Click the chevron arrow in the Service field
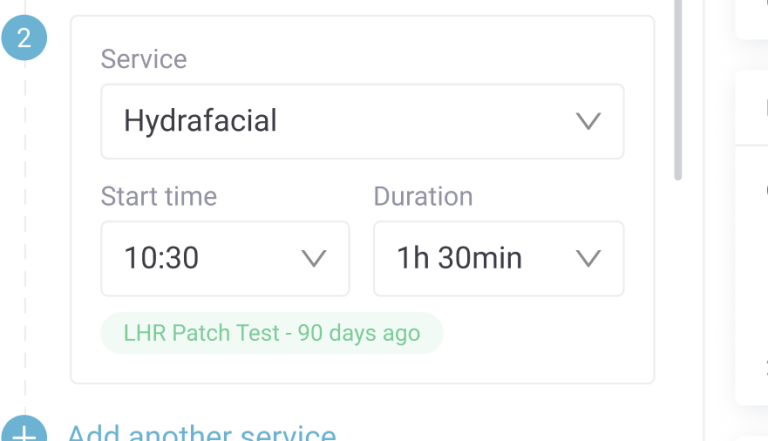Image resolution: width=768 pixels, height=441 pixels. (x=589, y=122)
